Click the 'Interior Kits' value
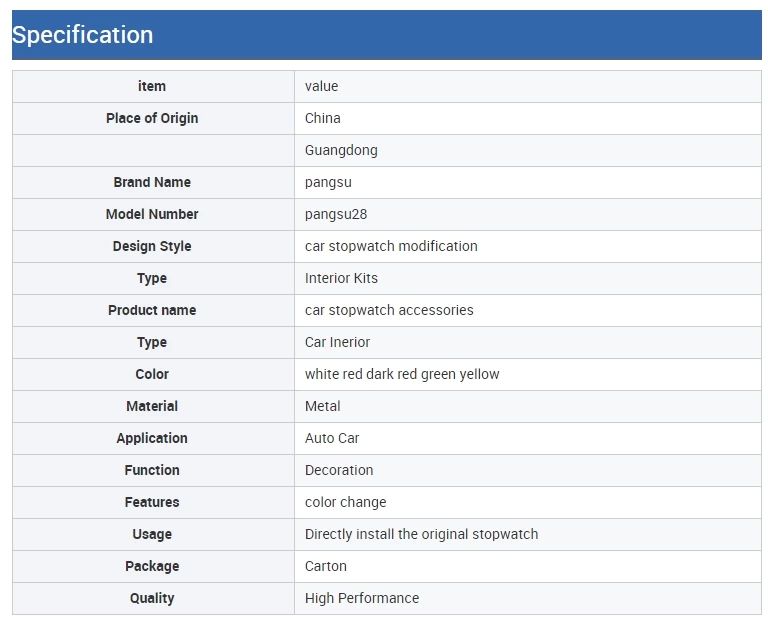Image resolution: width=768 pixels, height=617 pixels. point(341,278)
